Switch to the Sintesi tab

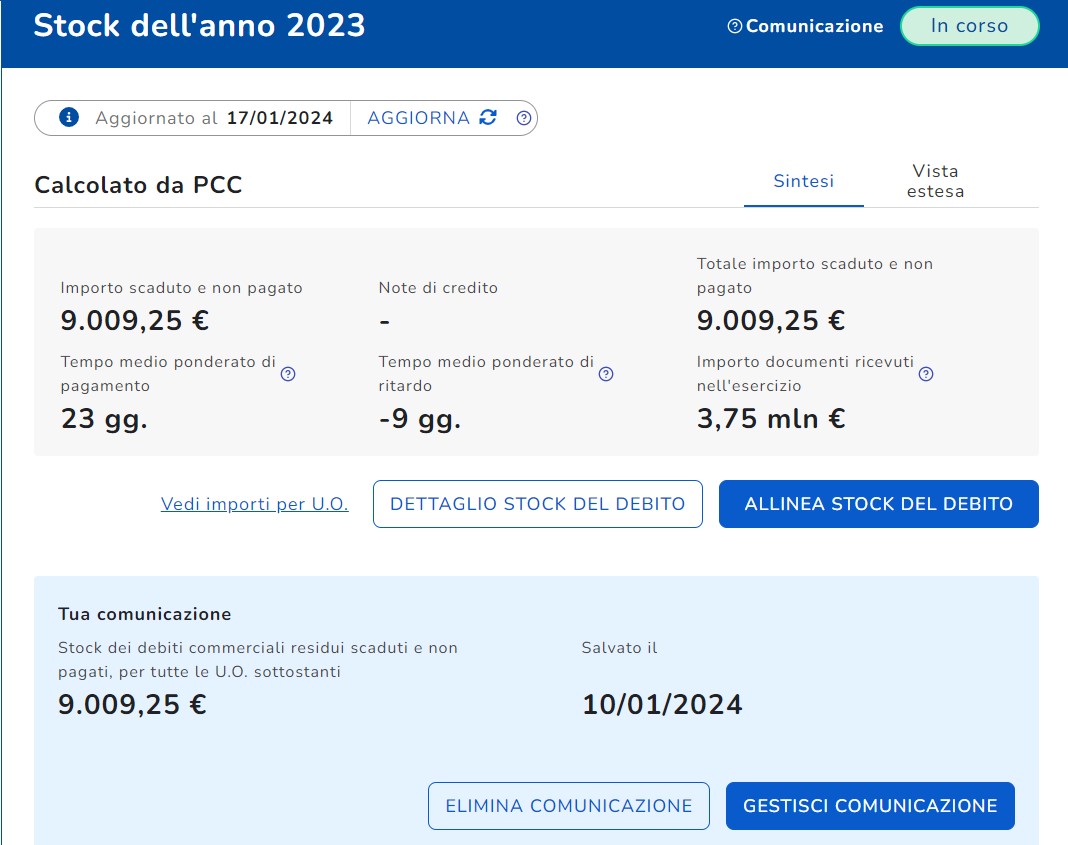[x=803, y=181]
